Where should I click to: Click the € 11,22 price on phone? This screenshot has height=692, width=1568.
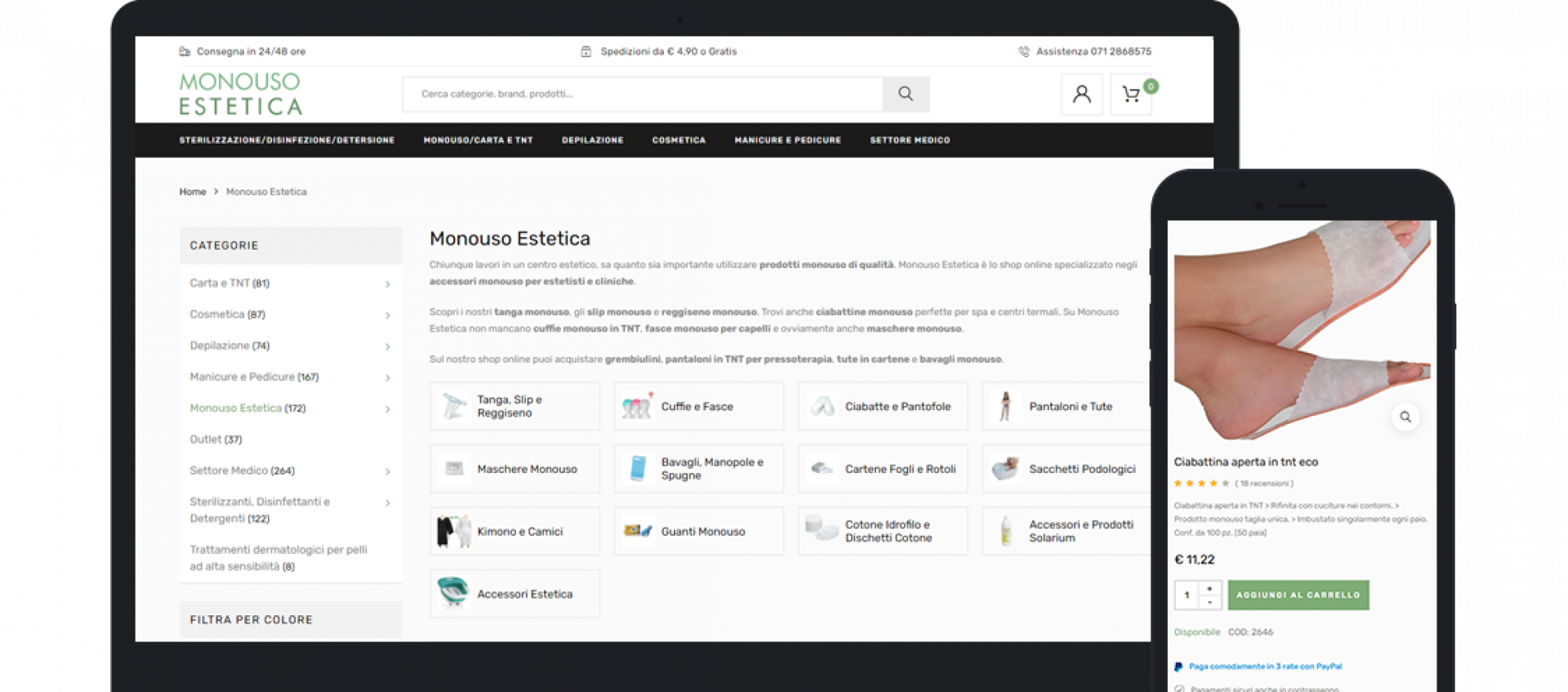pyautogui.click(x=1194, y=560)
